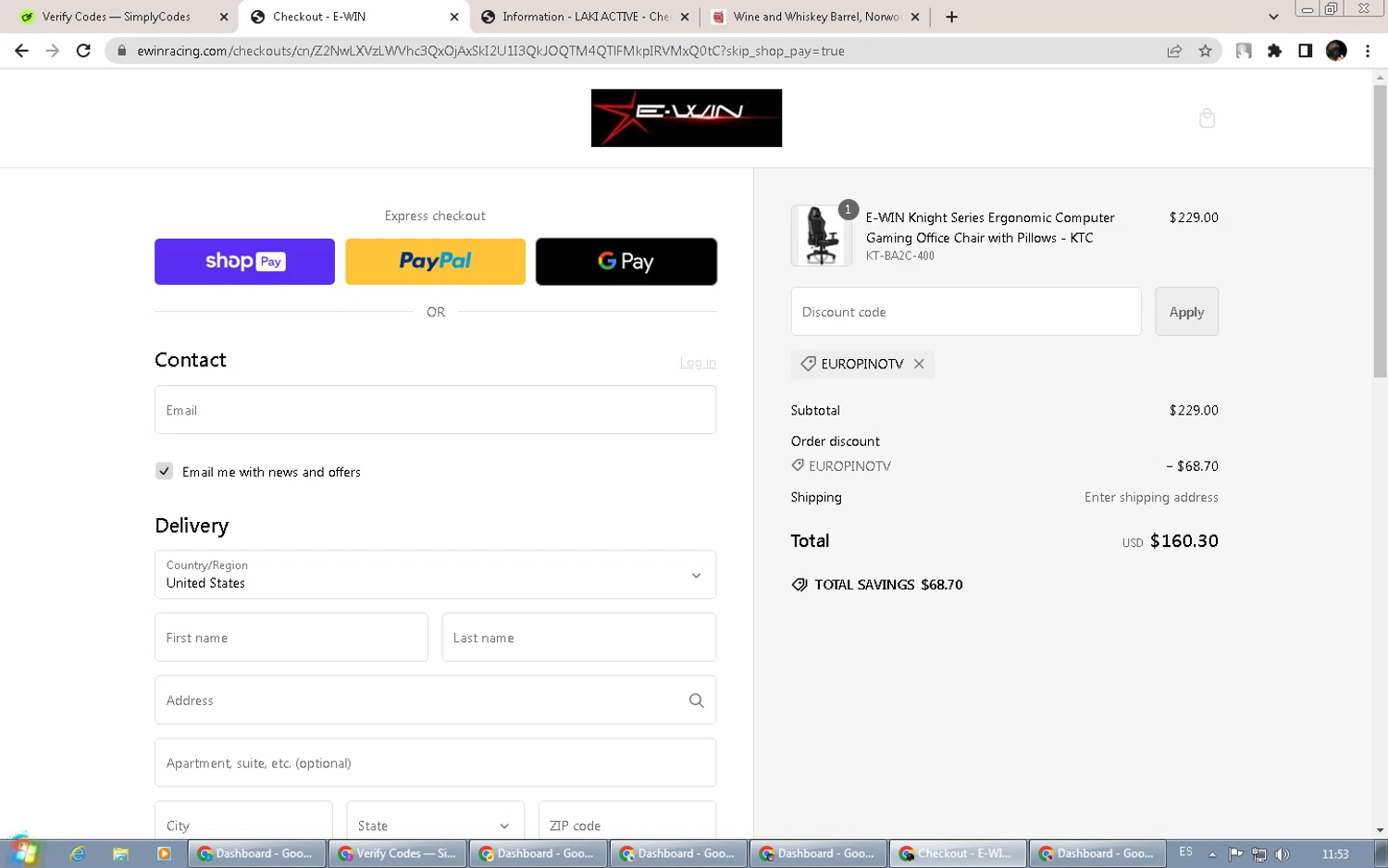Click the E-WIN Knight Series product name
Screen dimensions: 1388x868
pyautogui.click(x=990, y=228)
